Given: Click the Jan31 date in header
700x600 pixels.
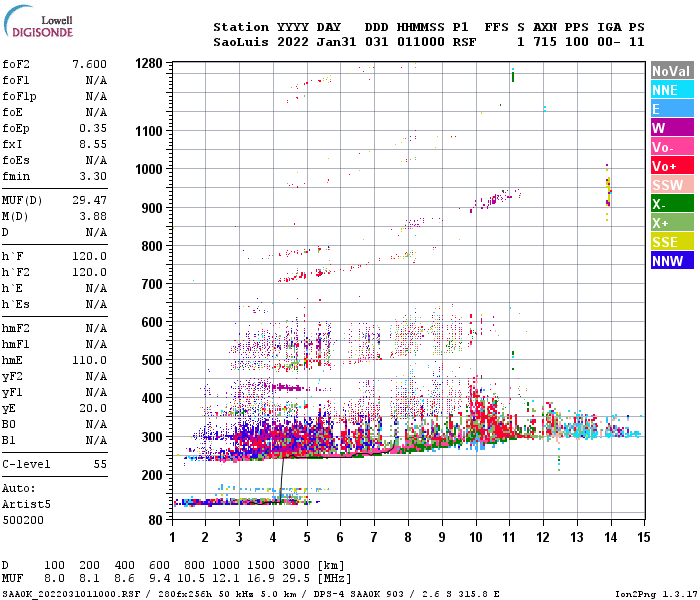Looking at the screenshot, I should coord(336,42).
